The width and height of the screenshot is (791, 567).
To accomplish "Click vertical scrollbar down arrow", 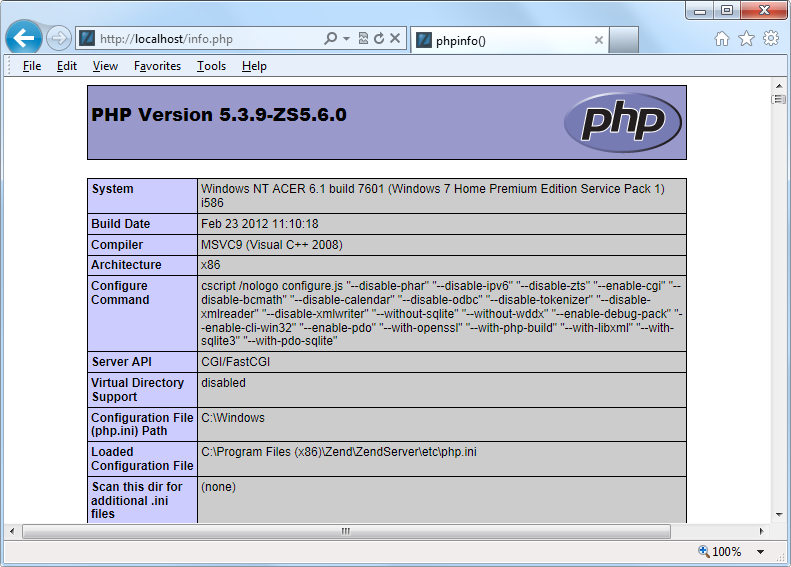I will [779, 515].
